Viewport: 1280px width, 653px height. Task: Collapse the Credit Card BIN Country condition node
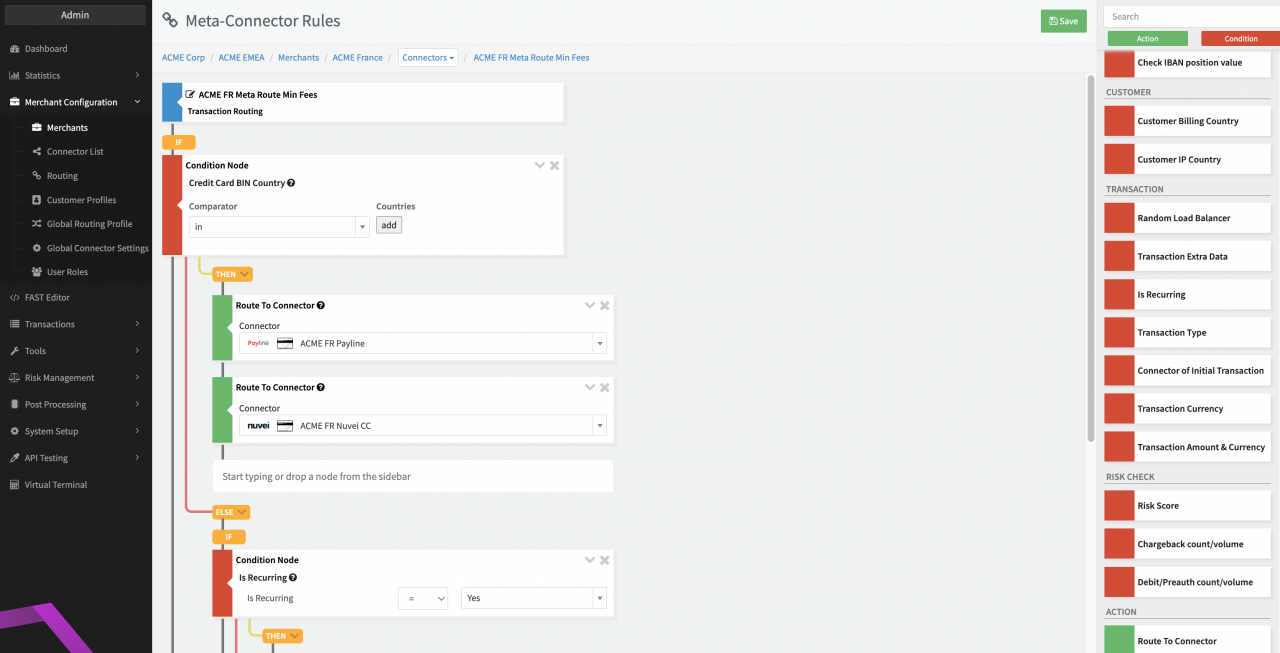tap(540, 165)
